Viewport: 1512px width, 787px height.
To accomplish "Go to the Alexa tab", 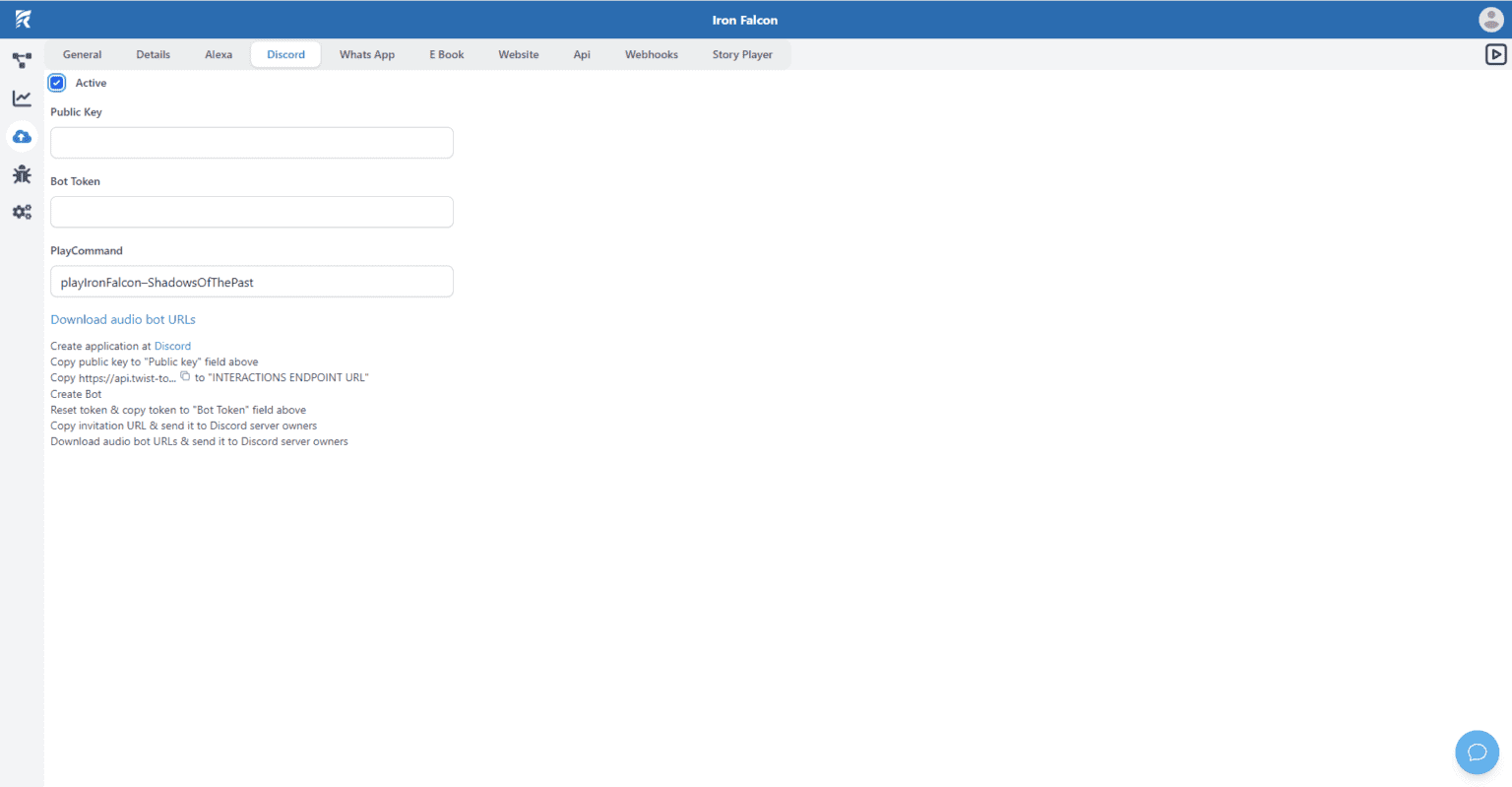I will [x=219, y=54].
